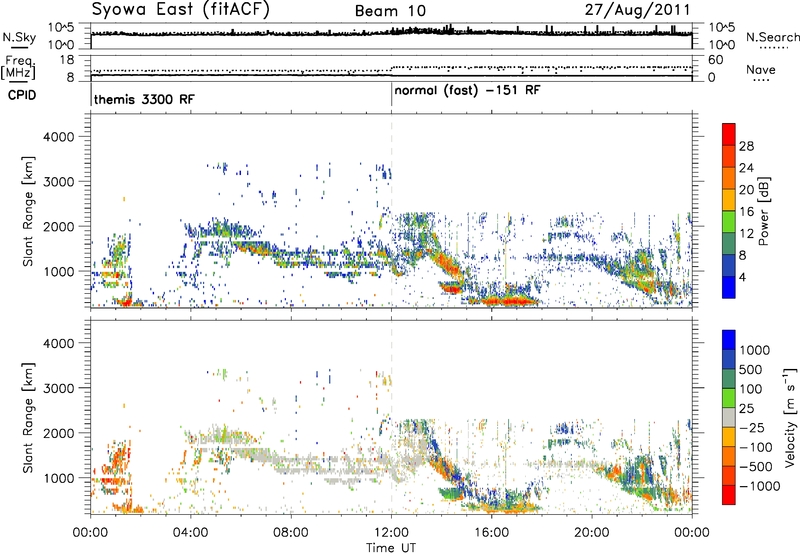Click 'Slant Range [km]' label of power panel
This screenshot has height=554, width=800.
coord(28,211)
